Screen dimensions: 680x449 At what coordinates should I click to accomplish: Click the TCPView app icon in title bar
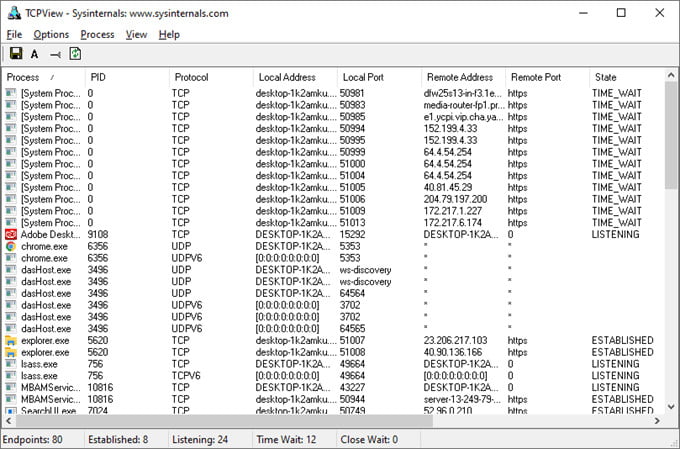click(x=14, y=13)
